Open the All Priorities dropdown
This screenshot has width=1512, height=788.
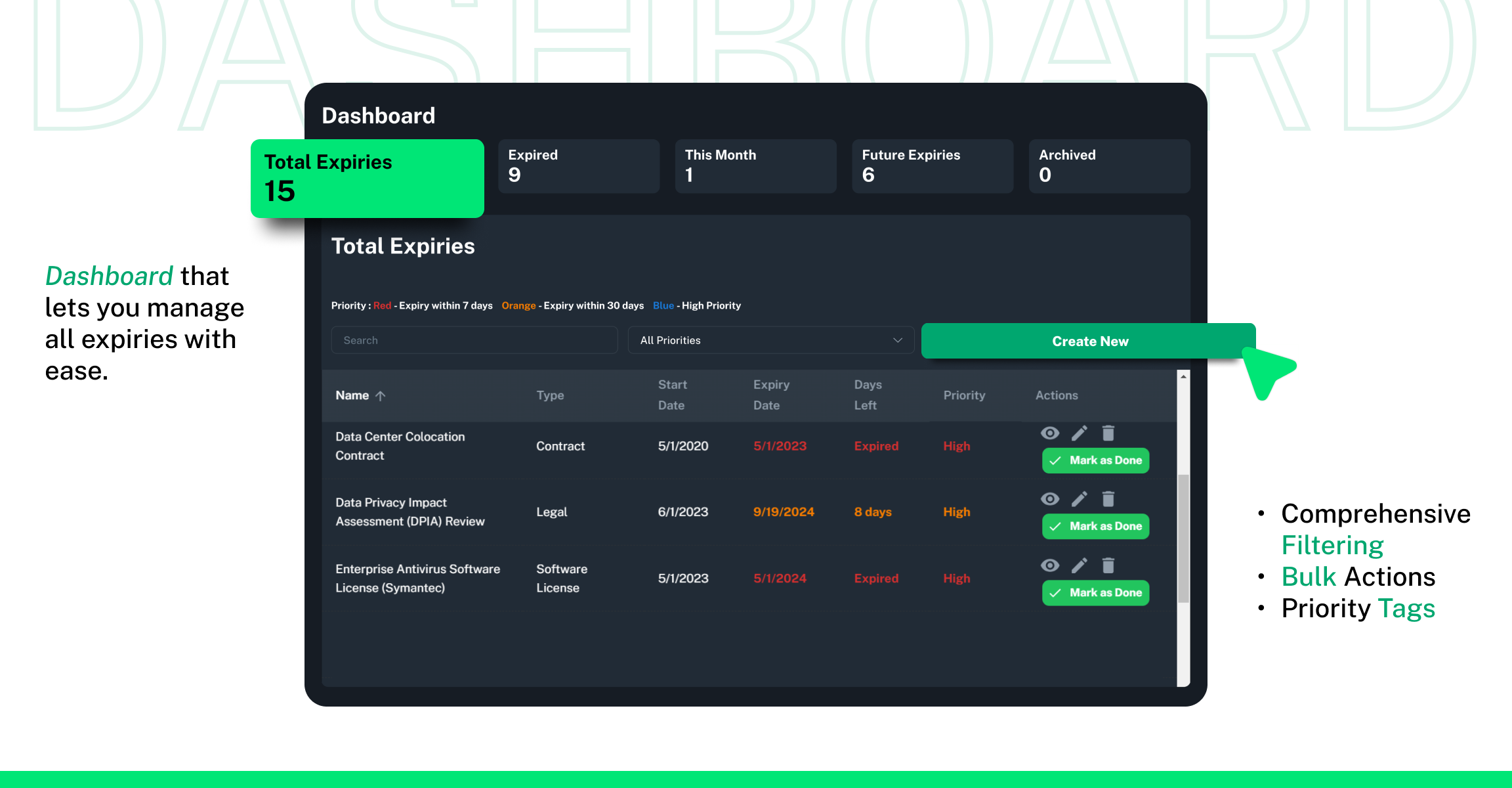(x=771, y=340)
